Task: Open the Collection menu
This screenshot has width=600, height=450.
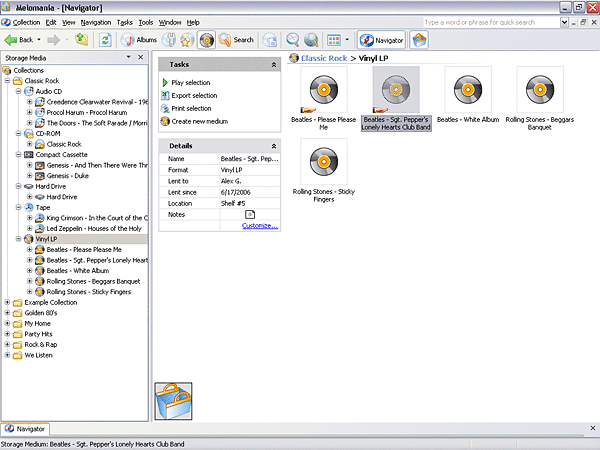Action: point(26,23)
